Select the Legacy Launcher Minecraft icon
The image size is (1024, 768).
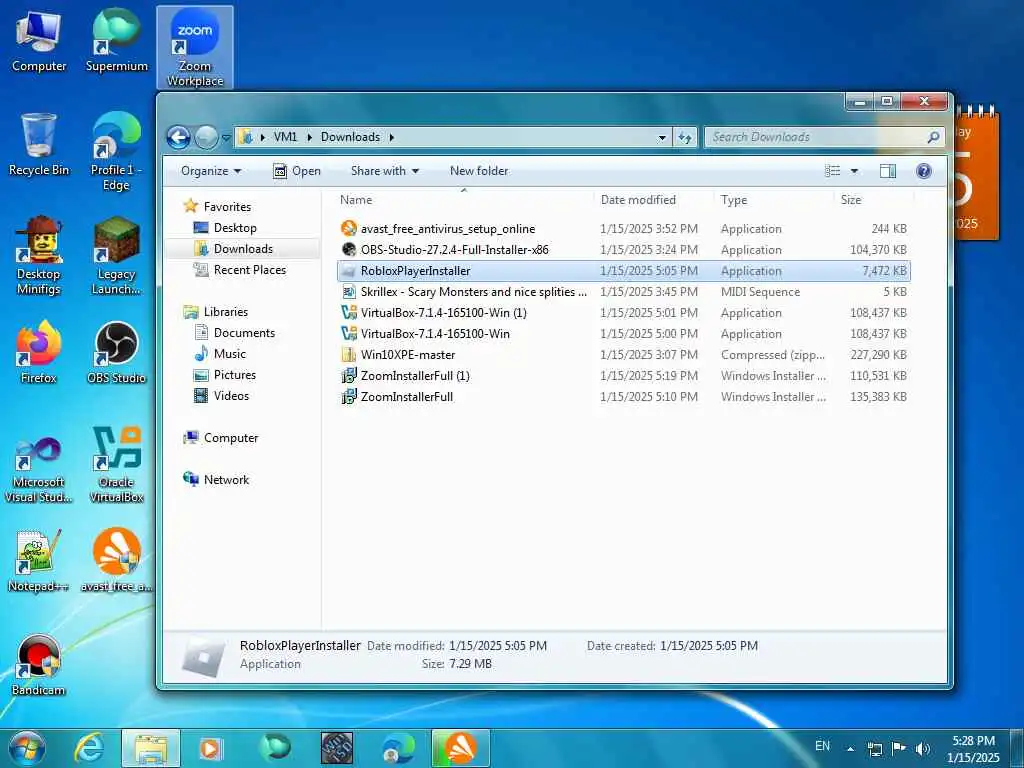116,256
